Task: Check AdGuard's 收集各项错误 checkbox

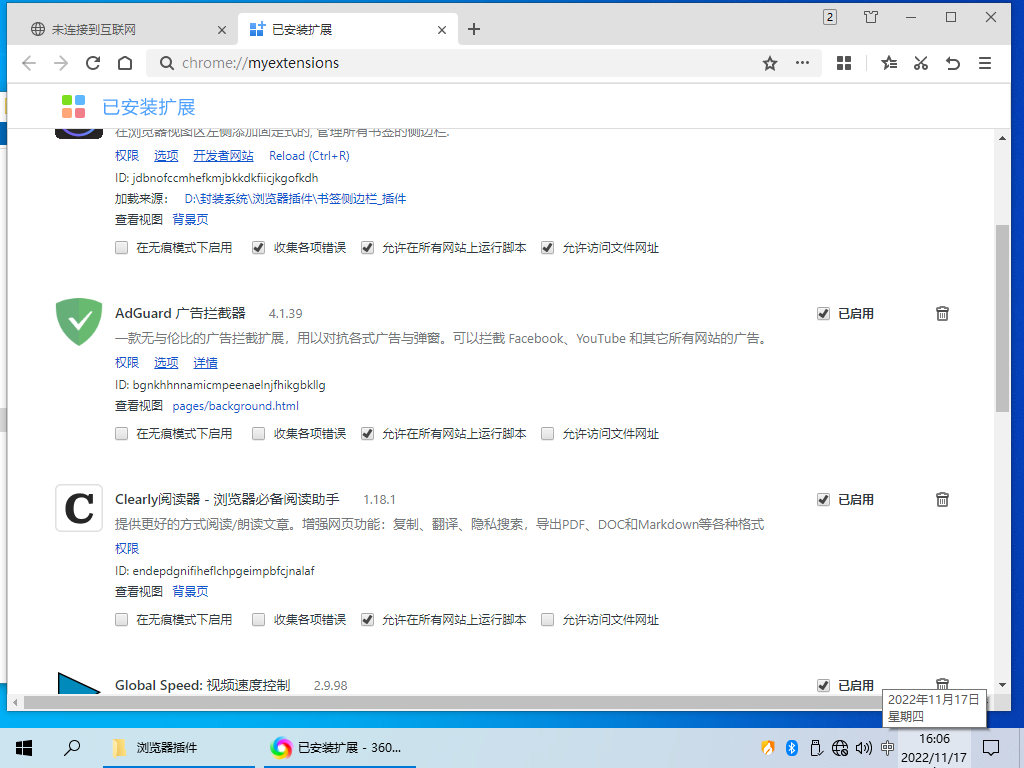Action: 259,434
